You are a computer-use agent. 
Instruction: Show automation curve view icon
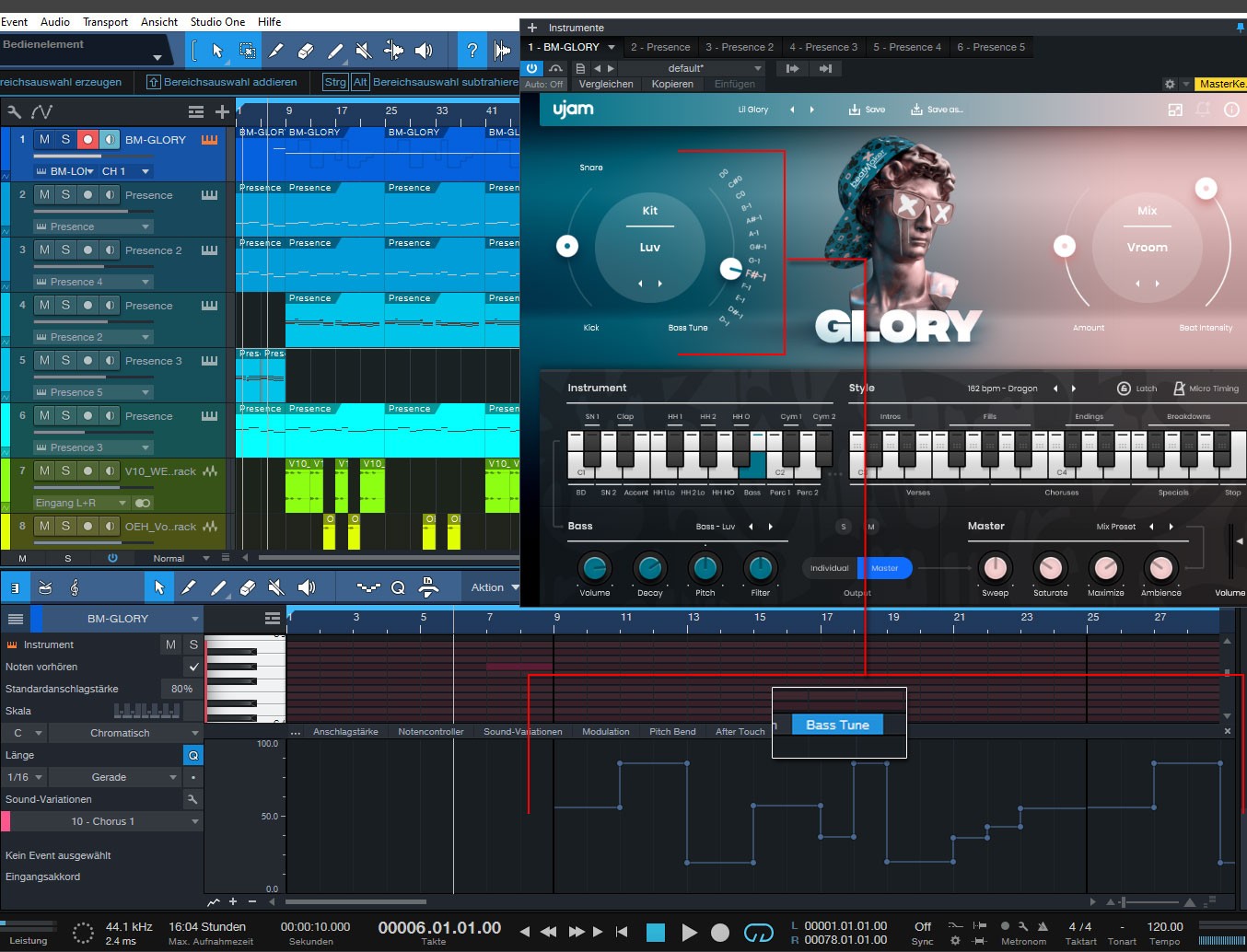[41, 111]
